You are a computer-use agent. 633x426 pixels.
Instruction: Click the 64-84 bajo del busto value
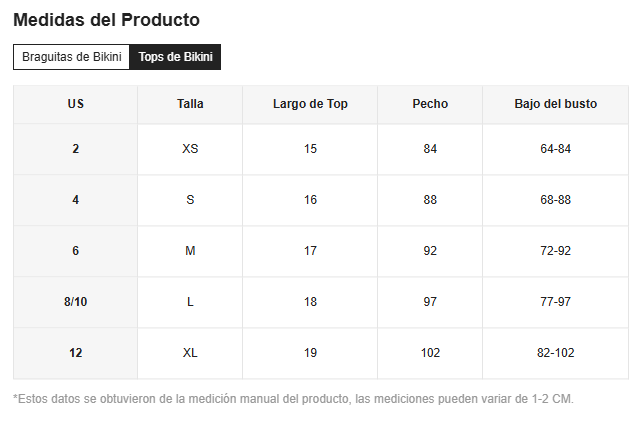pos(555,149)
